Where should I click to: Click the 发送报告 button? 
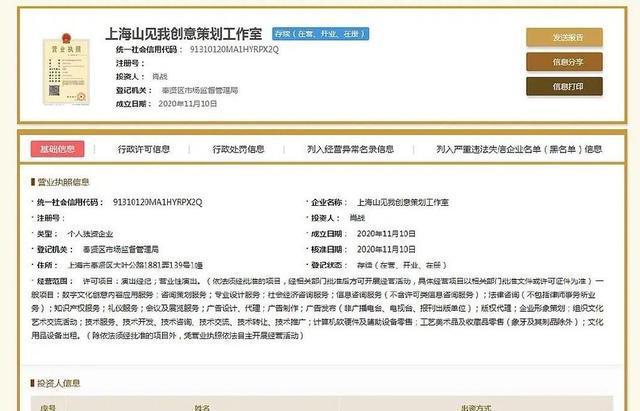(x=564, y=37)
